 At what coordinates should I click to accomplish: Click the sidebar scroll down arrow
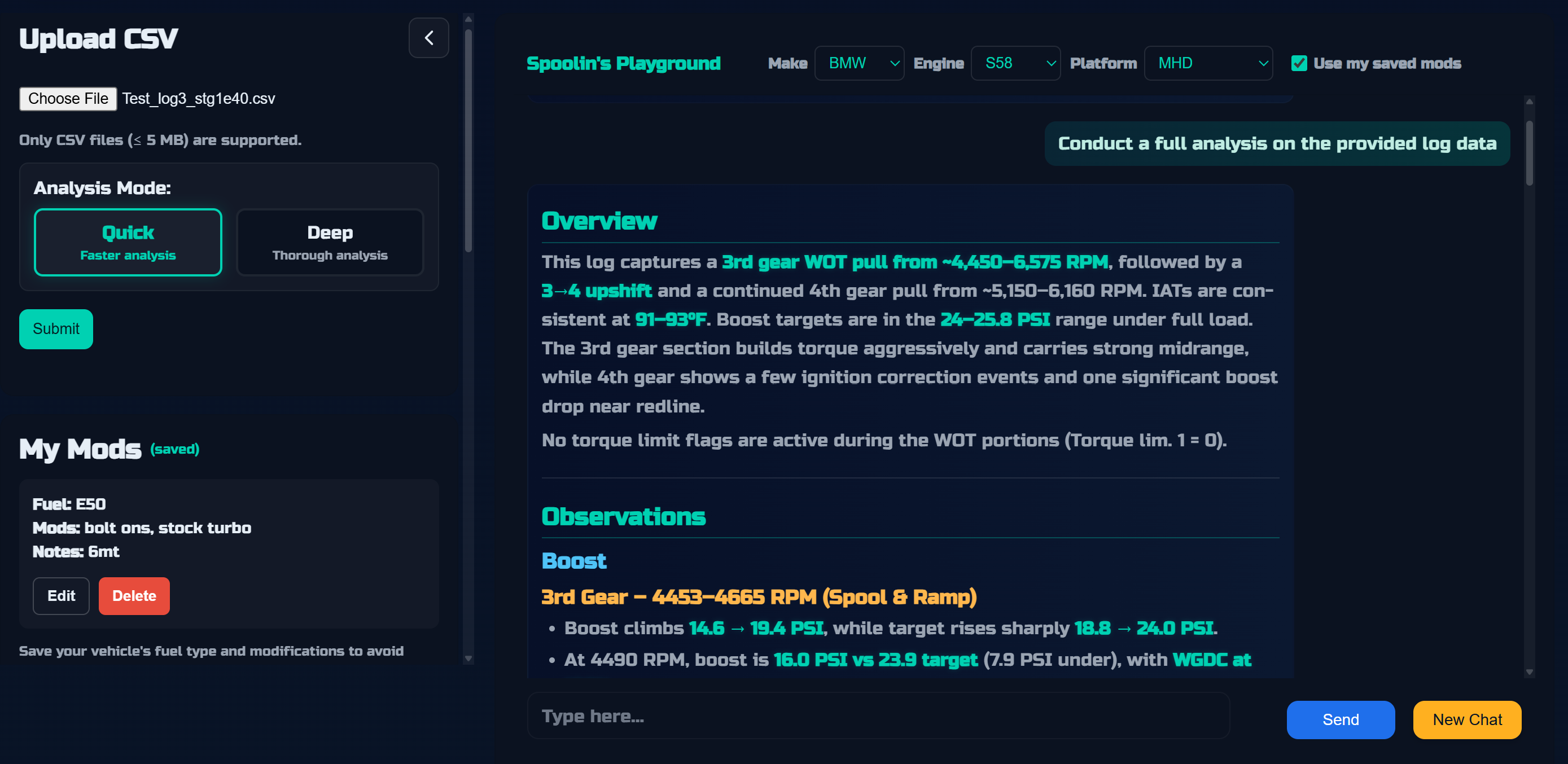click(468, 658)
